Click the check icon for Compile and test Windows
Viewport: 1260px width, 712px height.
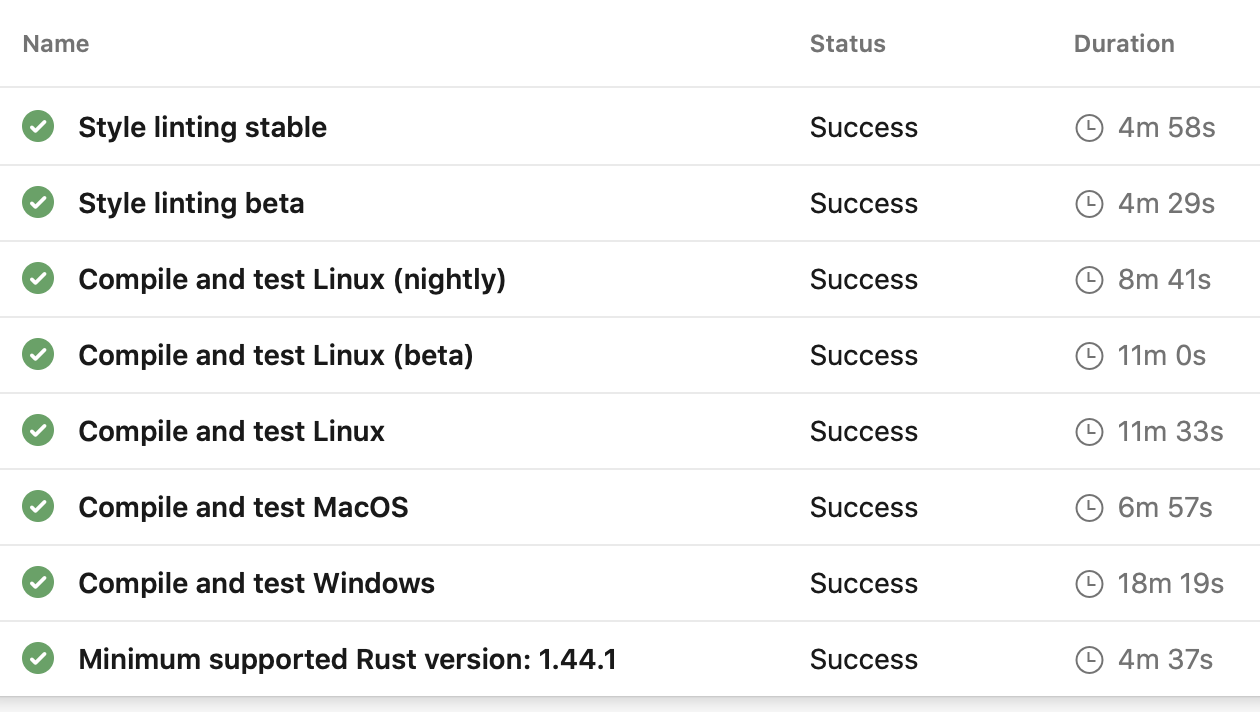[38, 583]
